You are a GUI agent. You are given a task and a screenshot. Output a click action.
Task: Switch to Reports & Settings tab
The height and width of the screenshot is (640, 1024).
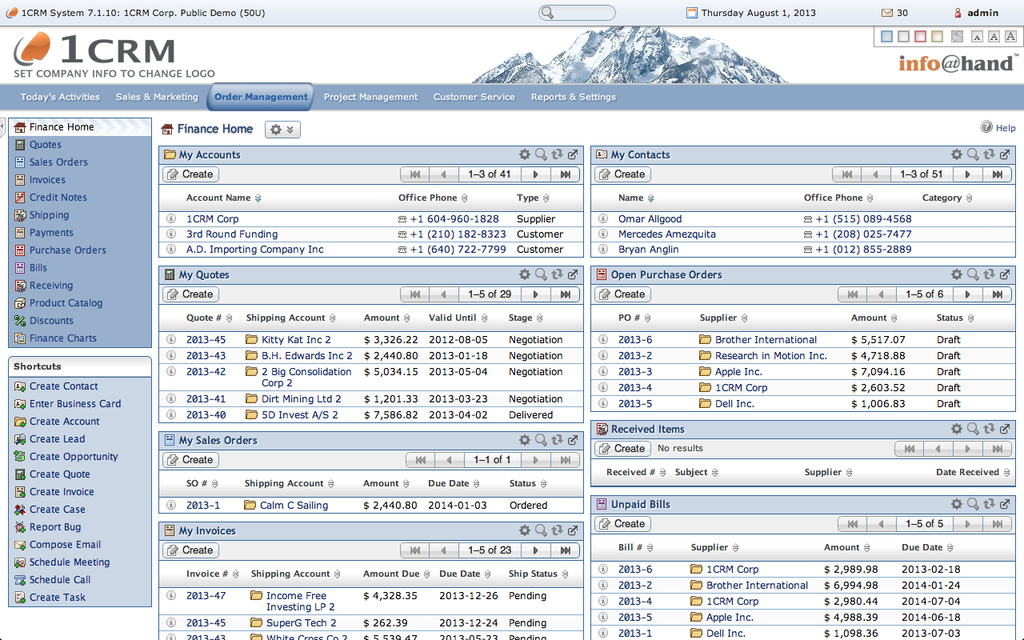(x=573, y=97)
